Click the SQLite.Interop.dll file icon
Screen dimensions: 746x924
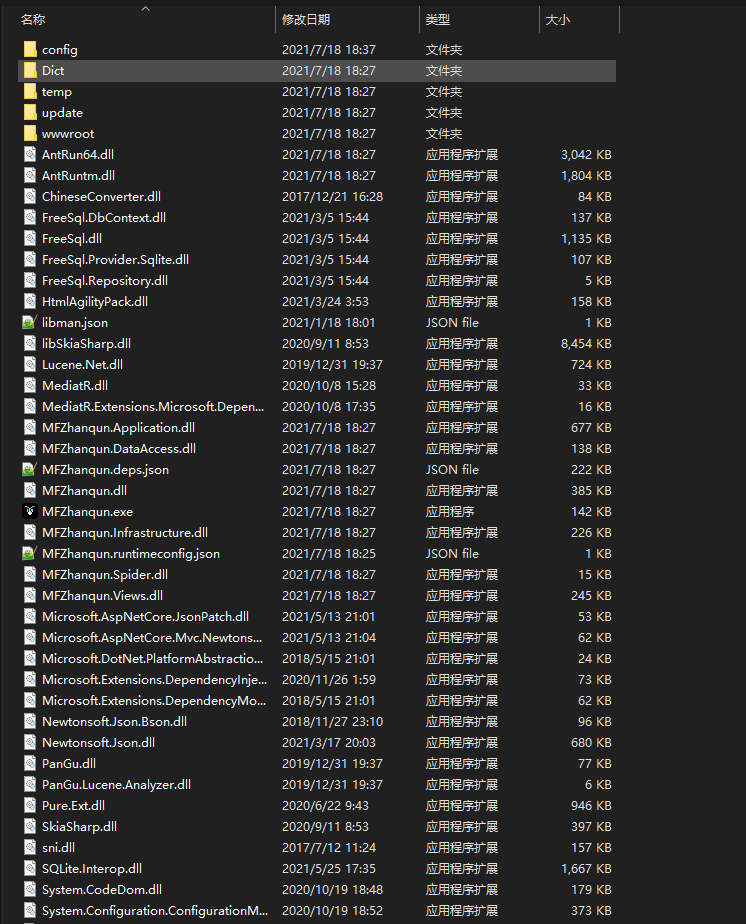coord(30,869)
